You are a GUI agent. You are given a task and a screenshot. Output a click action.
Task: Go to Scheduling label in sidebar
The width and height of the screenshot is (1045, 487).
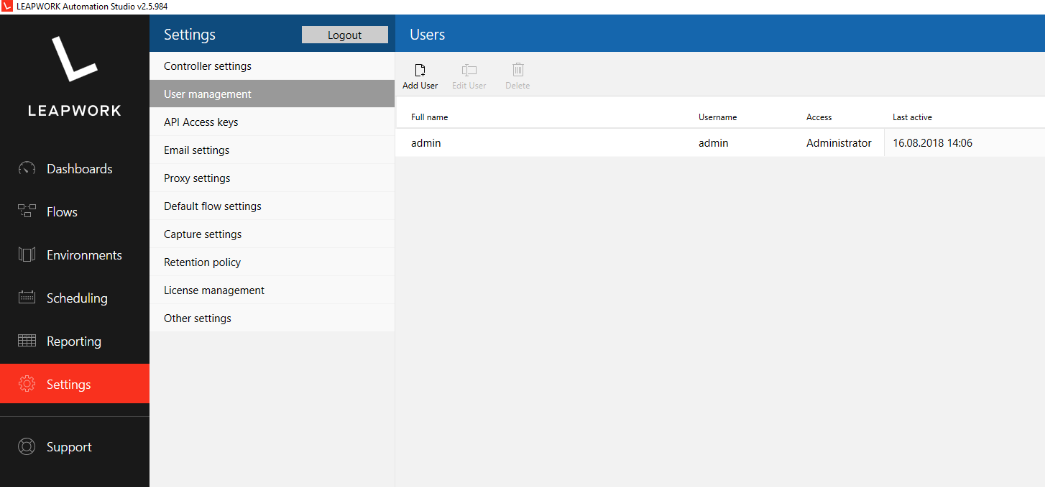click(x=77, y=298)
